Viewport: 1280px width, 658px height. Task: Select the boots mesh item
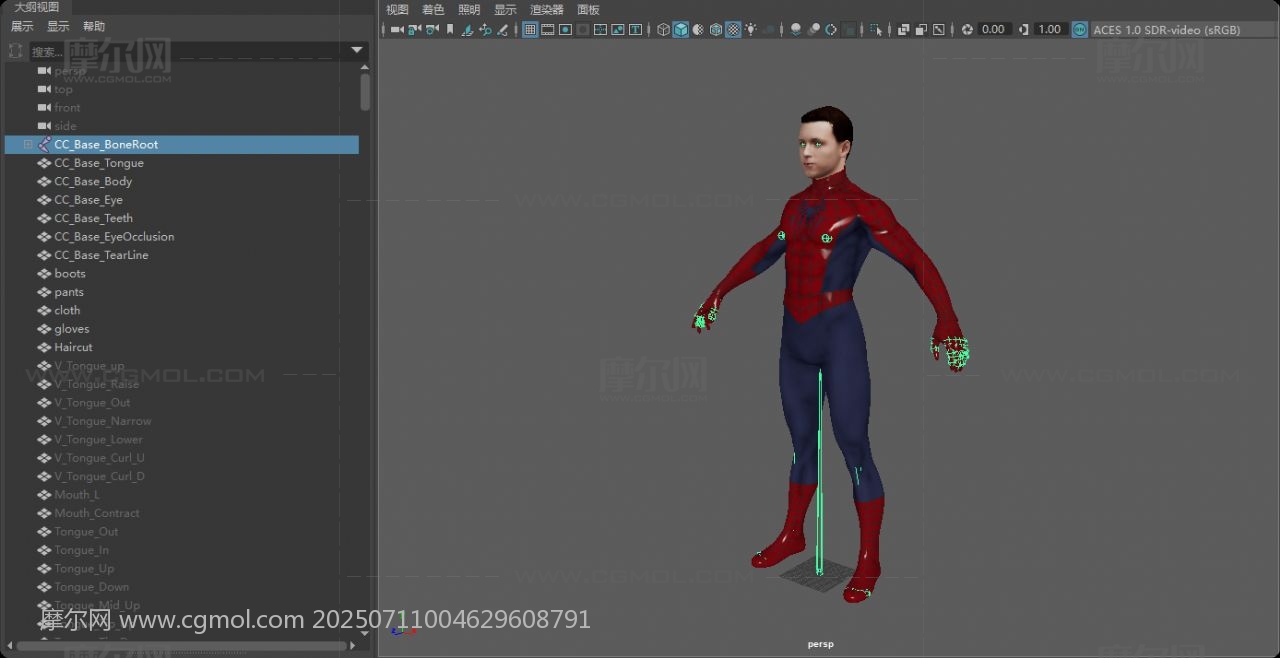70,274
